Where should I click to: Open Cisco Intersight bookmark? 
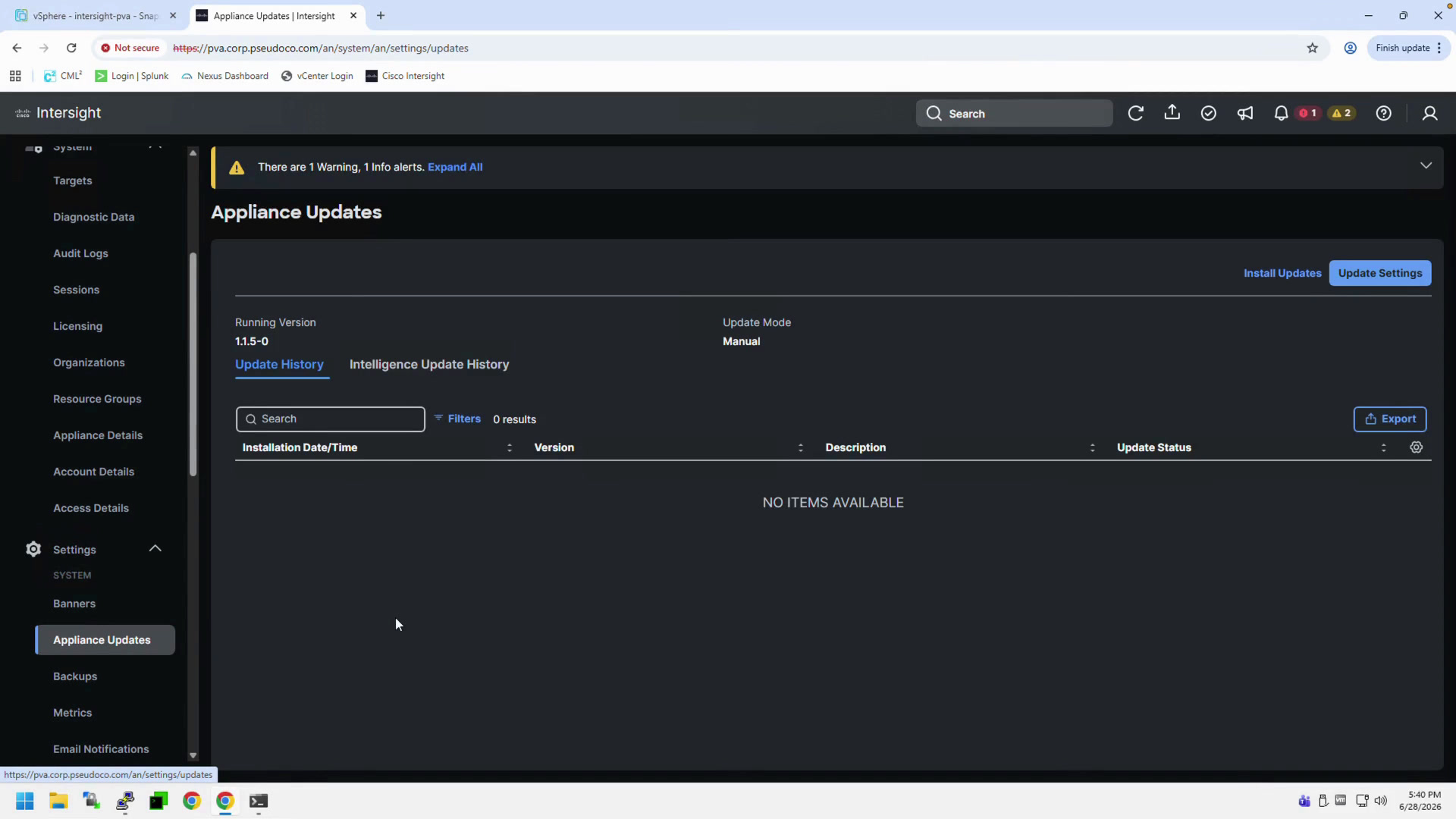point(405,76)
